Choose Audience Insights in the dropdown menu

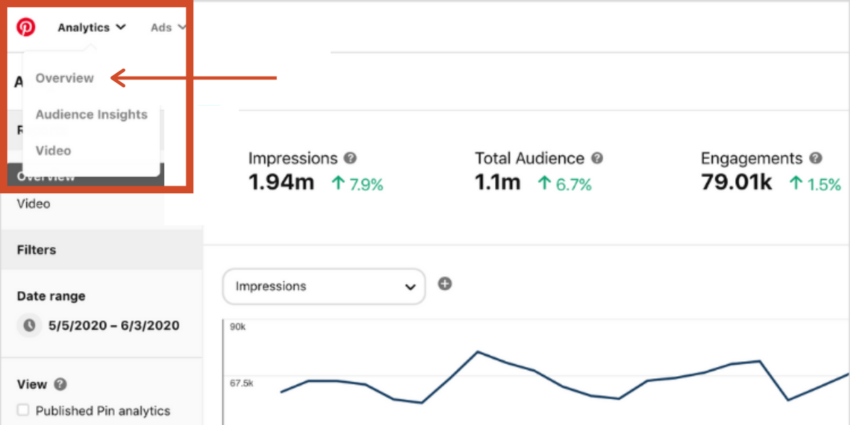[91, 115]
